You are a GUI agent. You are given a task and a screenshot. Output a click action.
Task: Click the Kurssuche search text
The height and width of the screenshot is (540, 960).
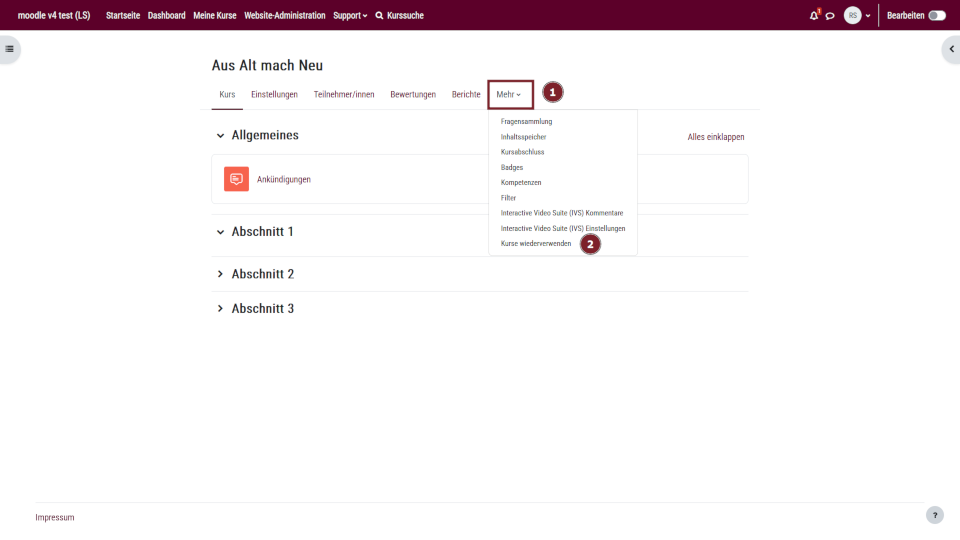405,15
